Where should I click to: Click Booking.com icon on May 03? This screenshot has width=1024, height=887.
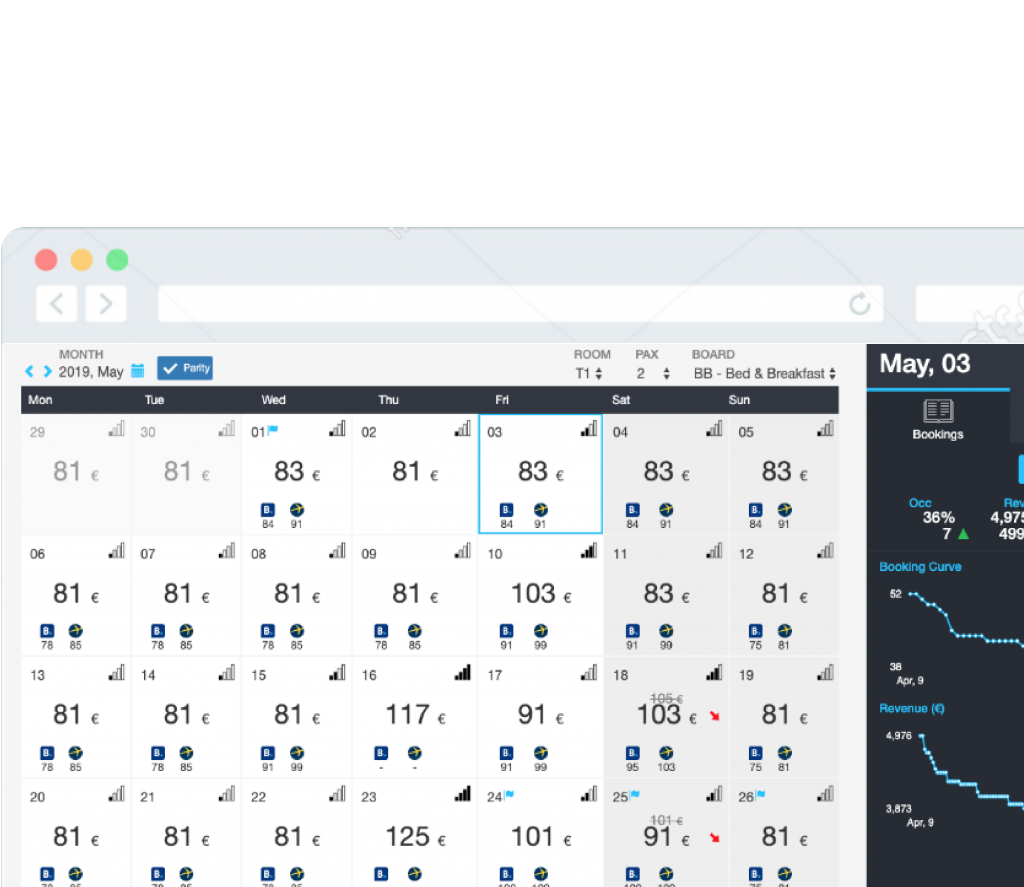[x=507, y=510]
